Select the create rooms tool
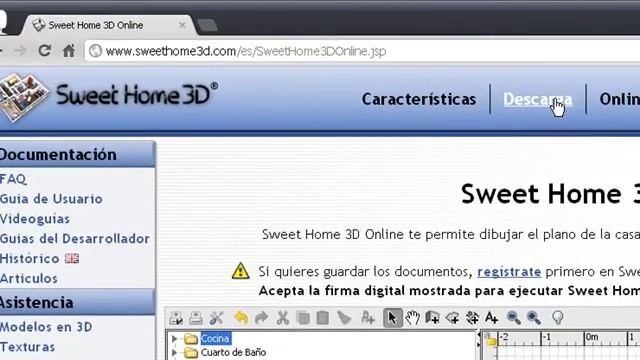The image size is (640, 360). point(452,318)
